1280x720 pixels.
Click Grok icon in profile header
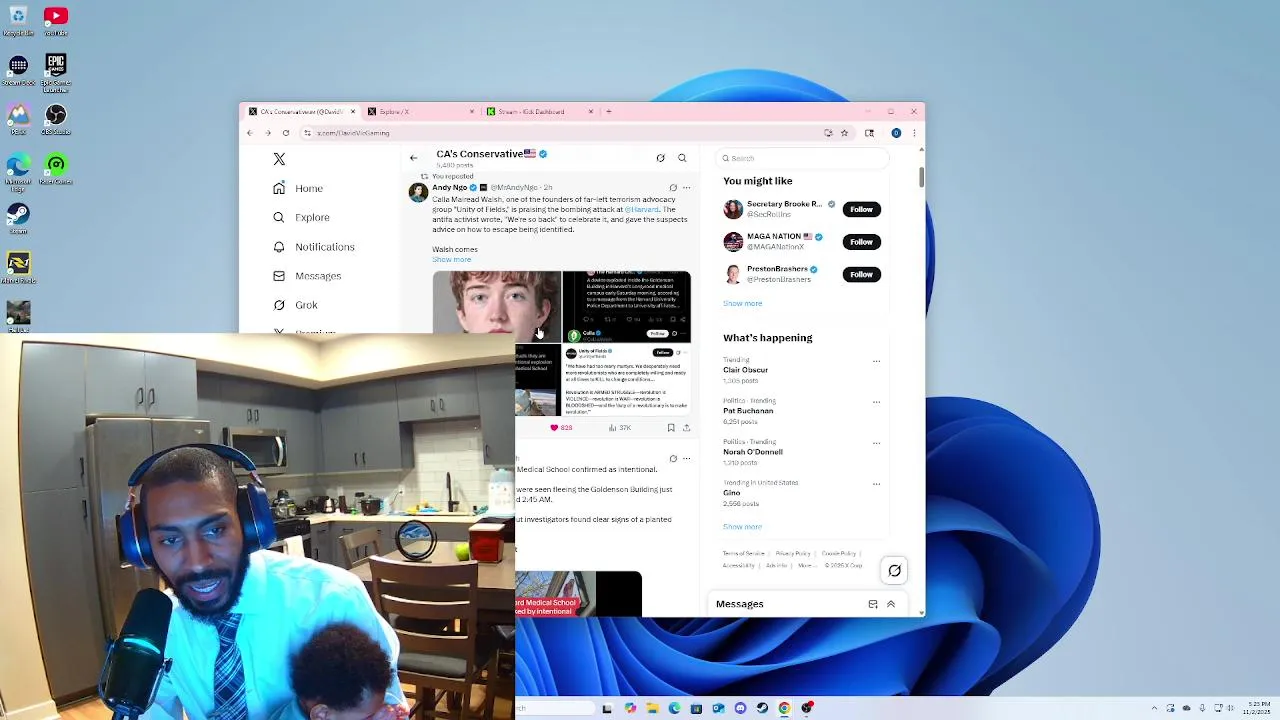point(660,158)
